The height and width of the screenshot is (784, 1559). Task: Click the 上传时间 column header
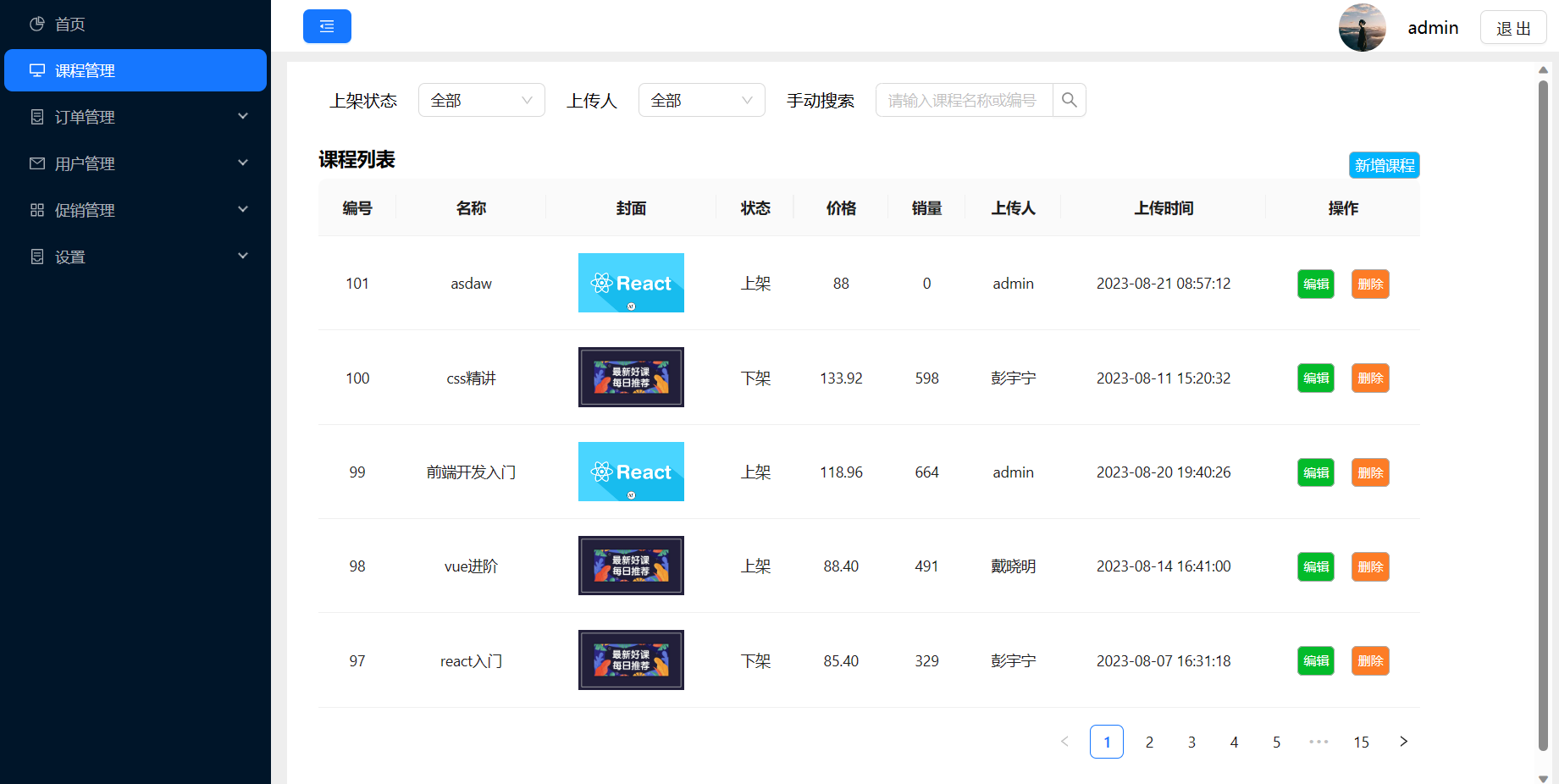coord(1164,208)
